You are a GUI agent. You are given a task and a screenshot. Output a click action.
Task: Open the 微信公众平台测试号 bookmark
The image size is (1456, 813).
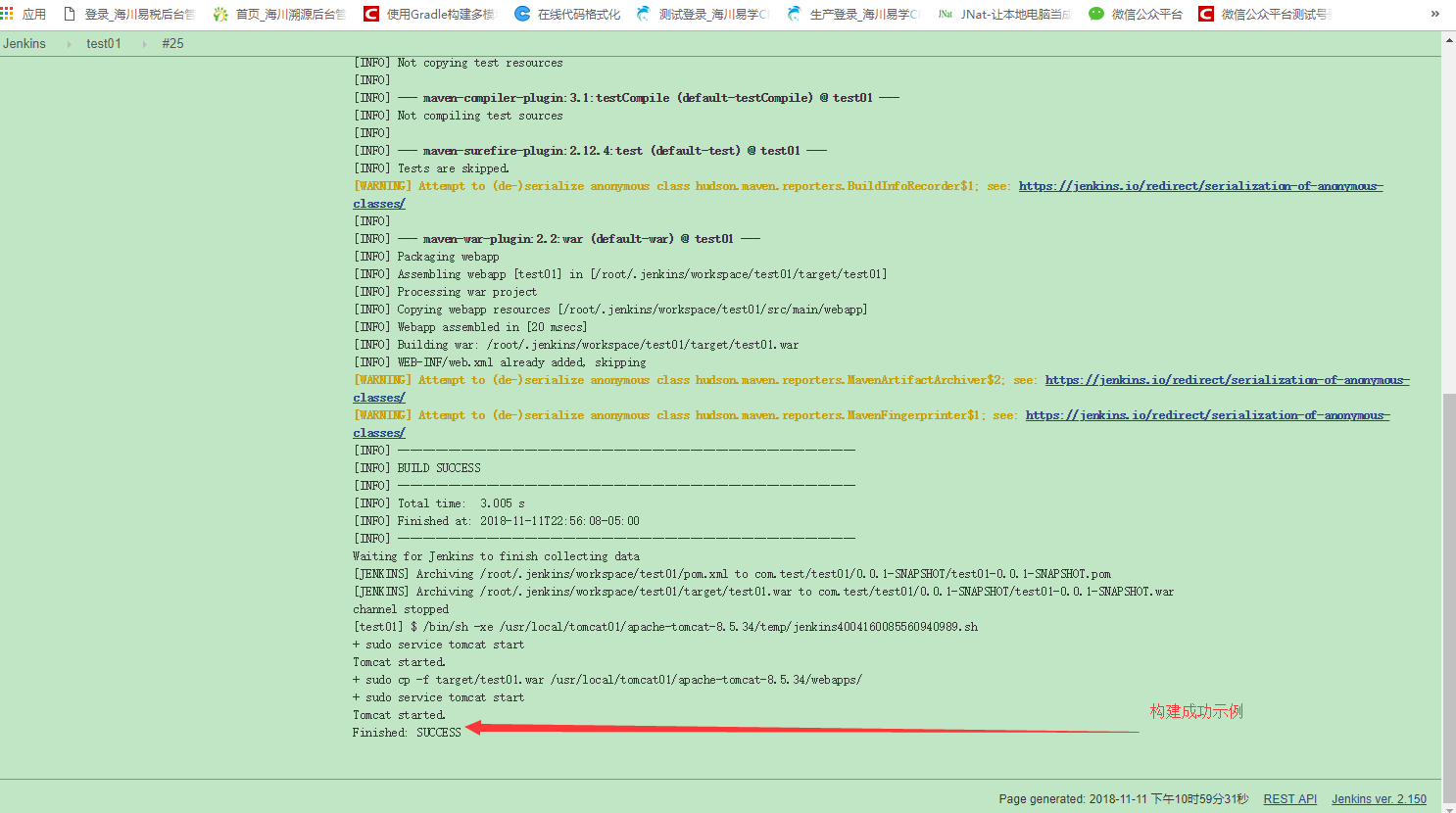click(1274, 14)
